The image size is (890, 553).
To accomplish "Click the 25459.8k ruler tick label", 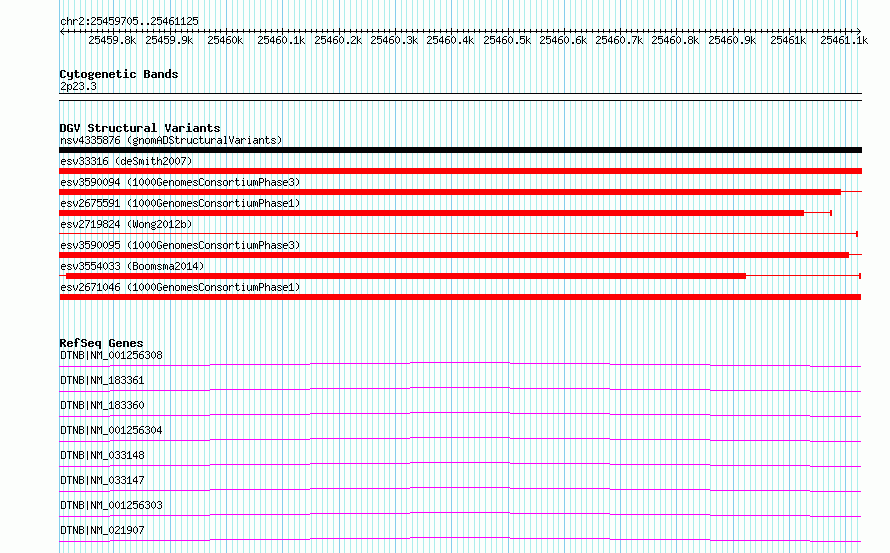I will click(x=112, y=40).
